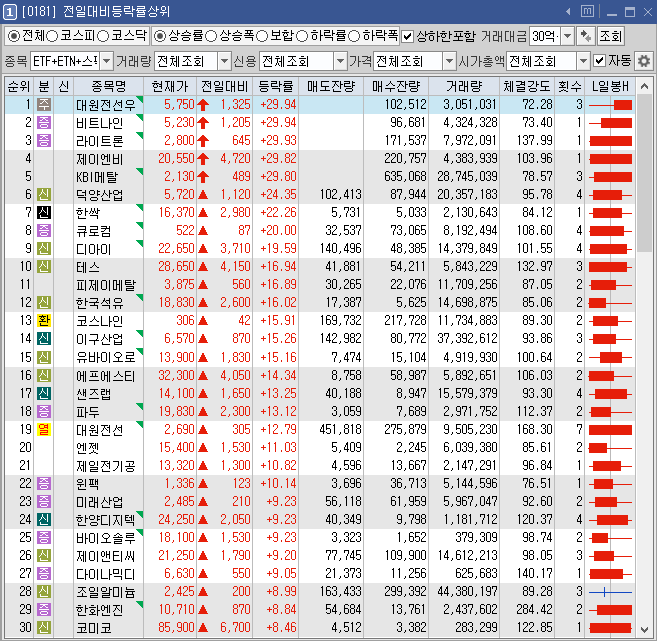
Task: Click the upper-limit arrow on 제이엔비 row
Action: tap(203, 159)
